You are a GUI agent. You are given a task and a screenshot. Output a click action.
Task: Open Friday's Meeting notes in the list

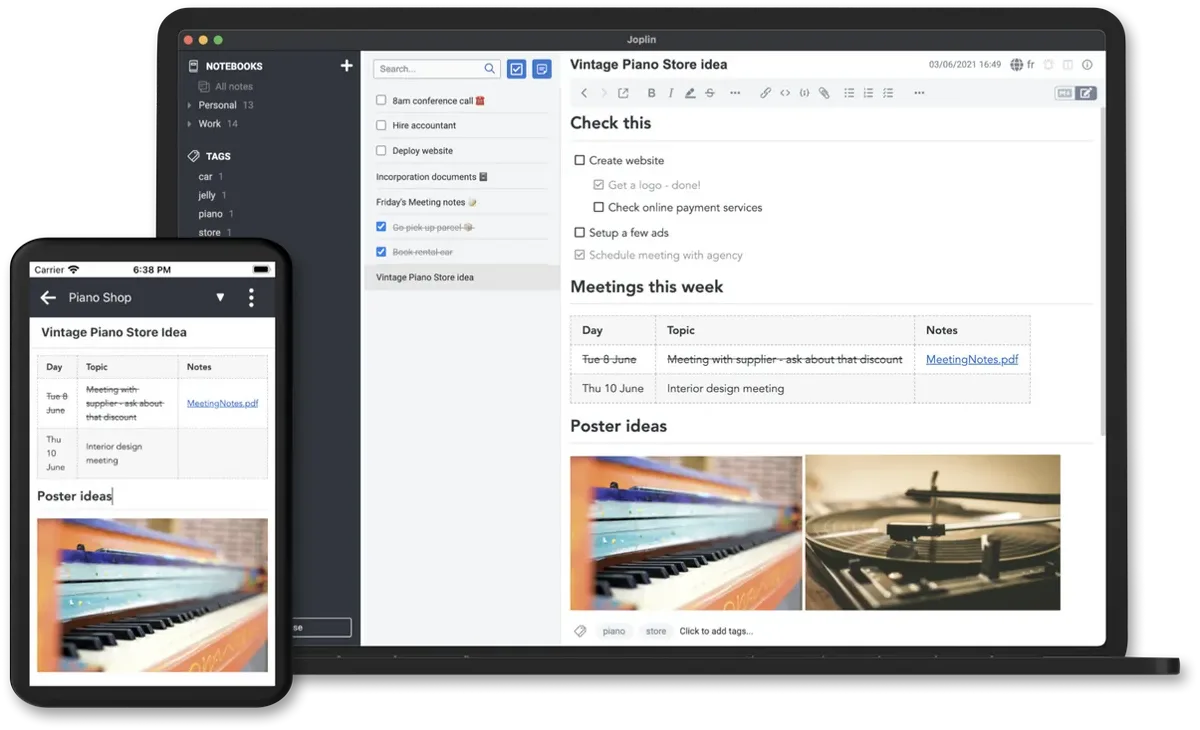pyautogui.click(x=427, y=202)
